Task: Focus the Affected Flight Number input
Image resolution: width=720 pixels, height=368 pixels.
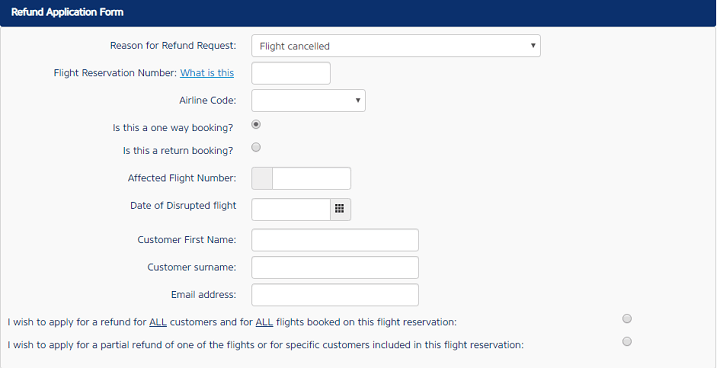Action: 311,178
